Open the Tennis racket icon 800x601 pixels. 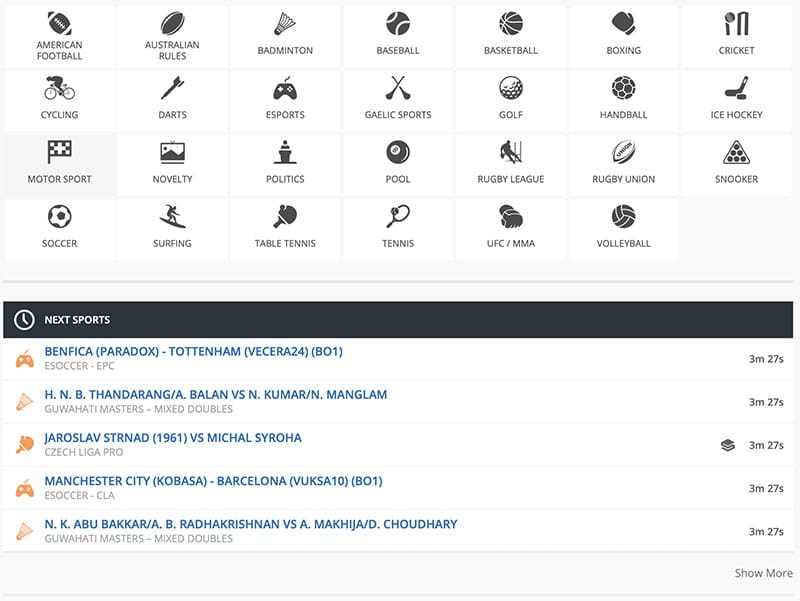click(398, 216)
